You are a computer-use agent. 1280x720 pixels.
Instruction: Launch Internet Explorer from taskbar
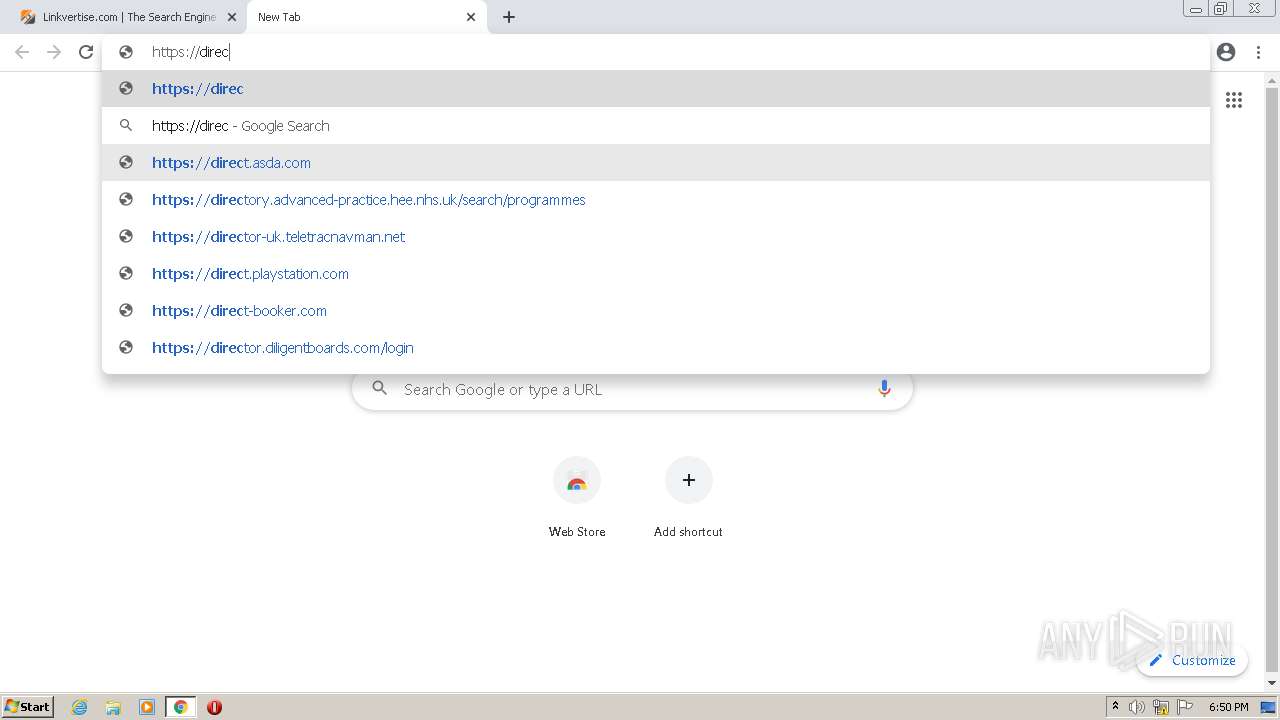[x=79, y=707]
